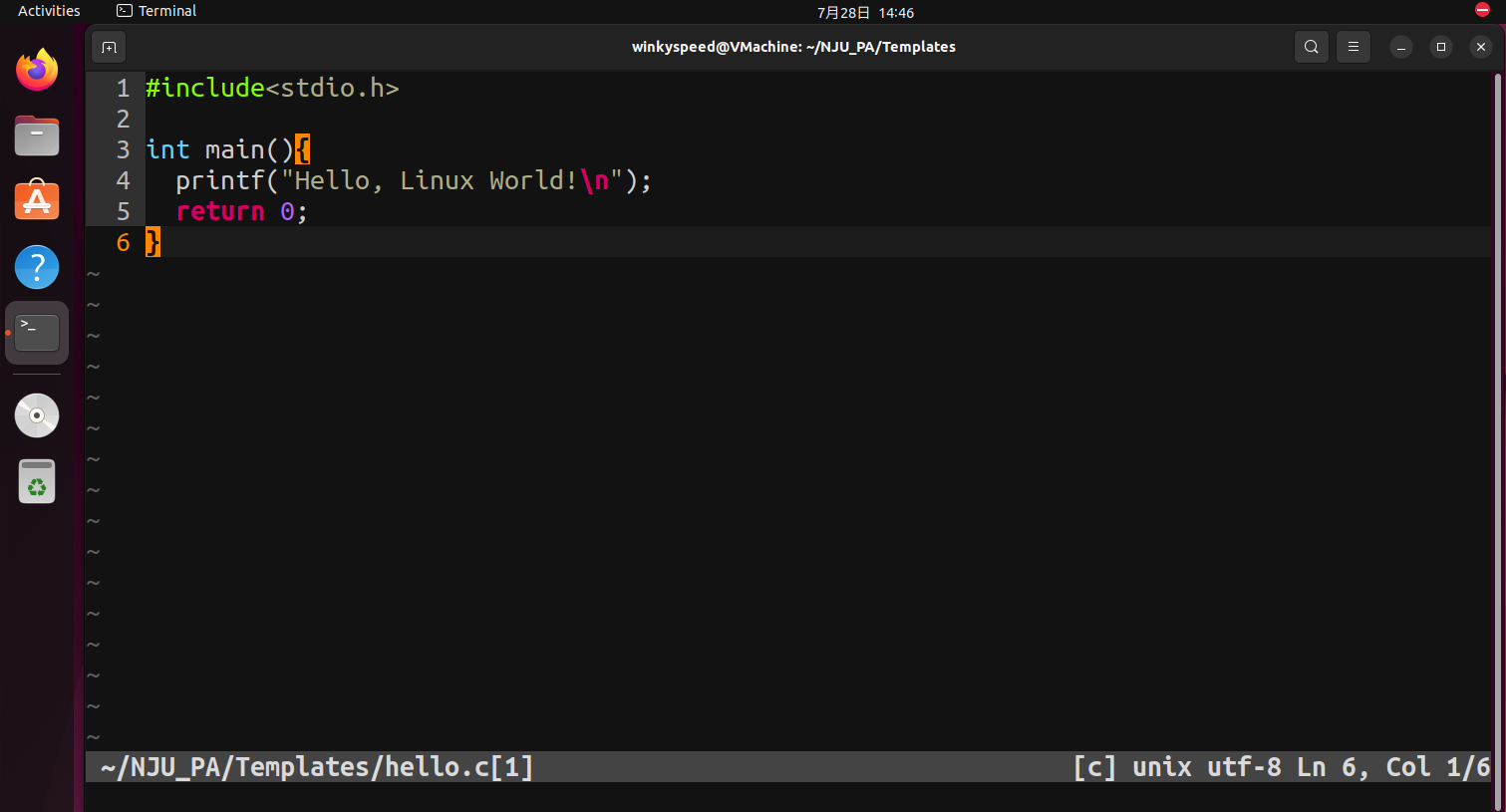Viewport: 1506px width, 812px height.
Task: Click the highlighted opening brace on line 3
Action: (x=302, y=149)
